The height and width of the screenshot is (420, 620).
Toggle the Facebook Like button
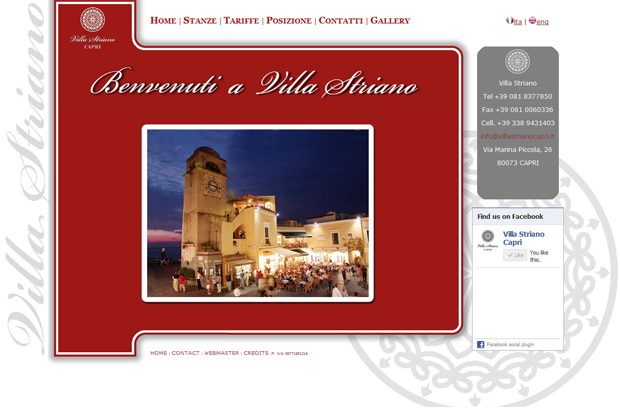[515, 255]
